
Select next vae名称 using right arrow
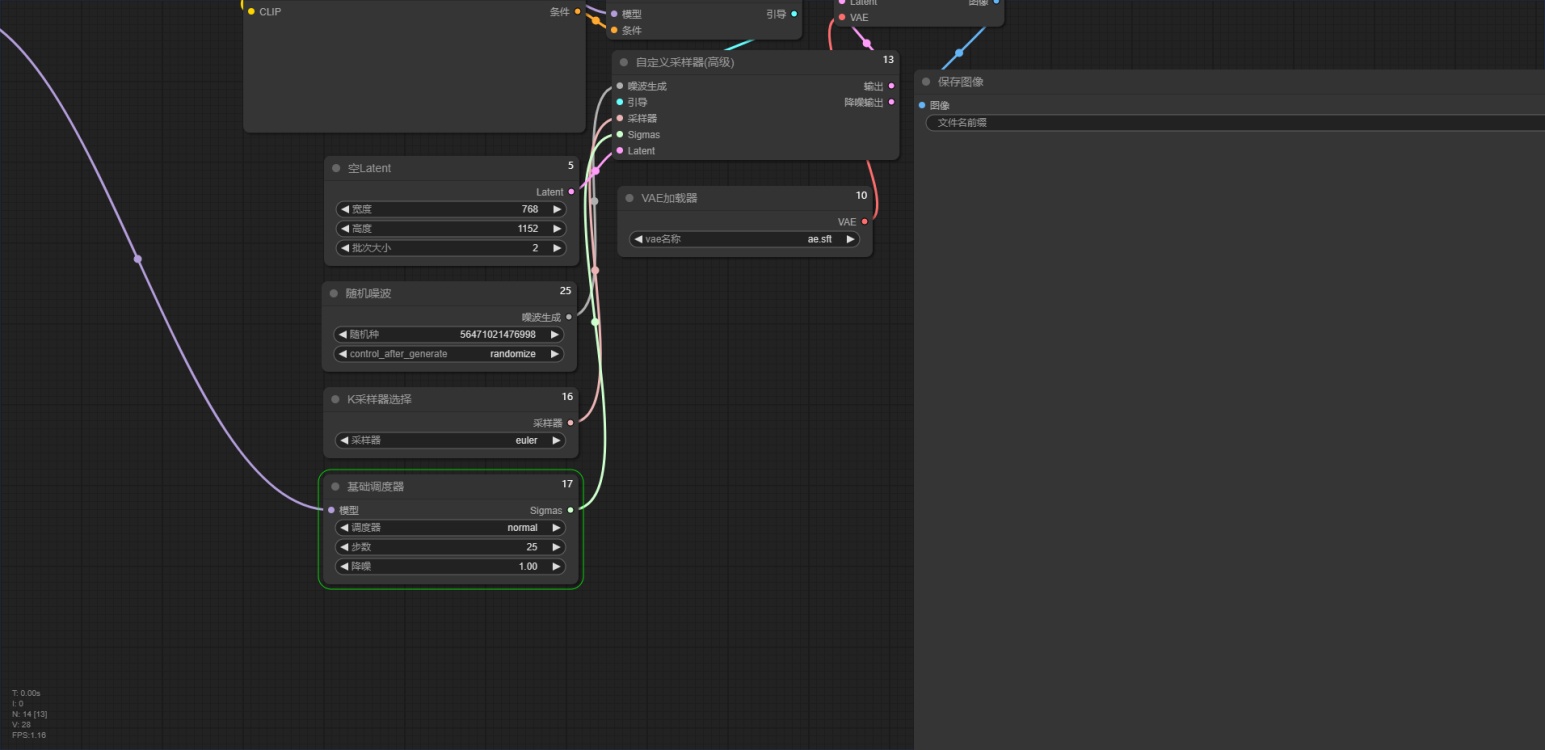[851, 239]
